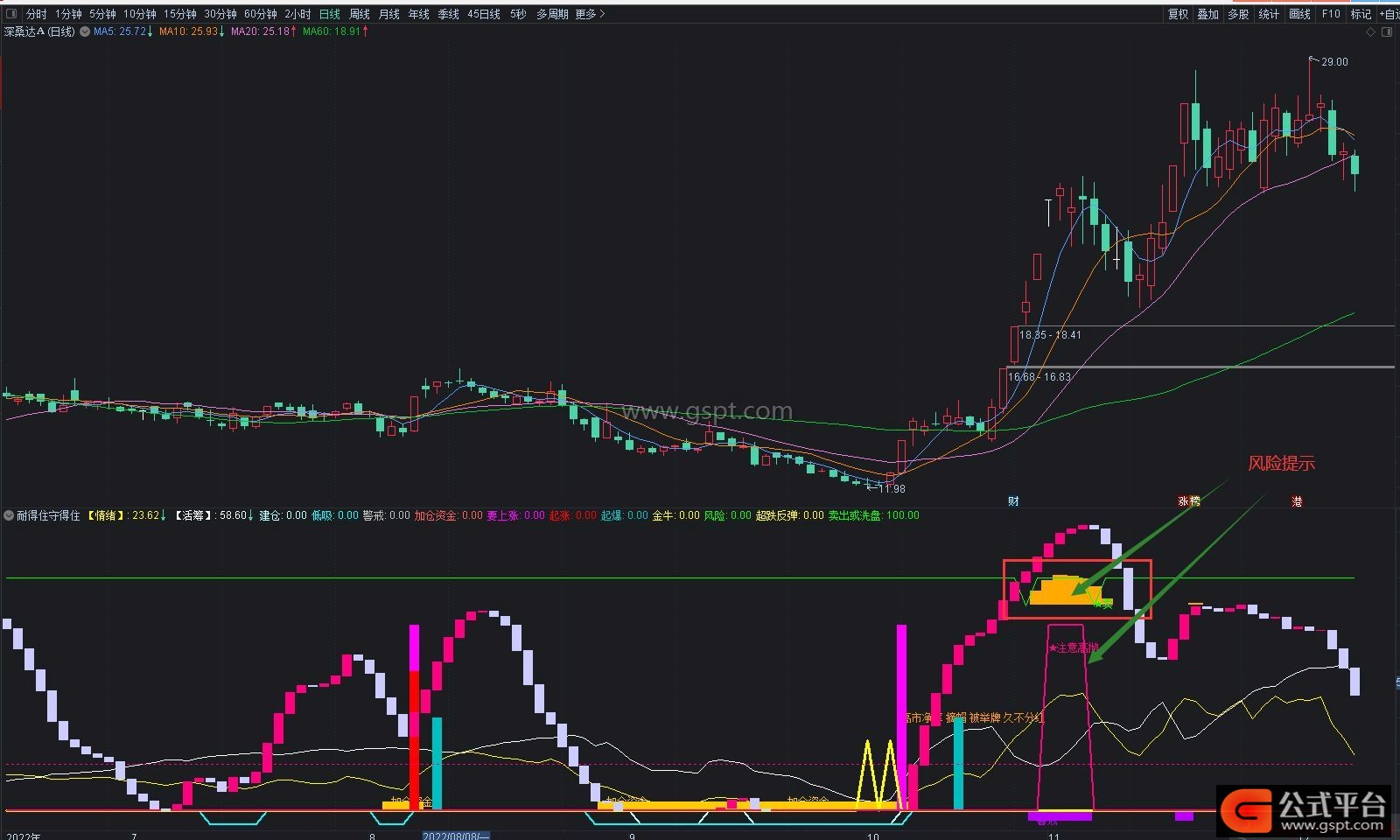This screenshot has height=840, width=1400.
Task: Expand the main chart indicator dropdown next to 深桑达A
Action: pos(85,31)
